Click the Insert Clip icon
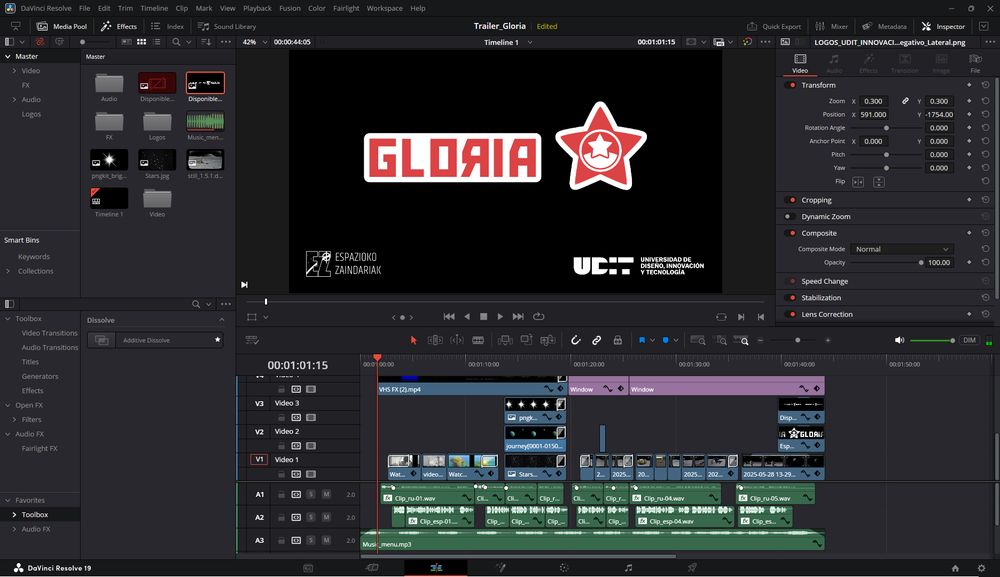The width and height of the screenshot is (1000, 577). [x=505, y=340]
